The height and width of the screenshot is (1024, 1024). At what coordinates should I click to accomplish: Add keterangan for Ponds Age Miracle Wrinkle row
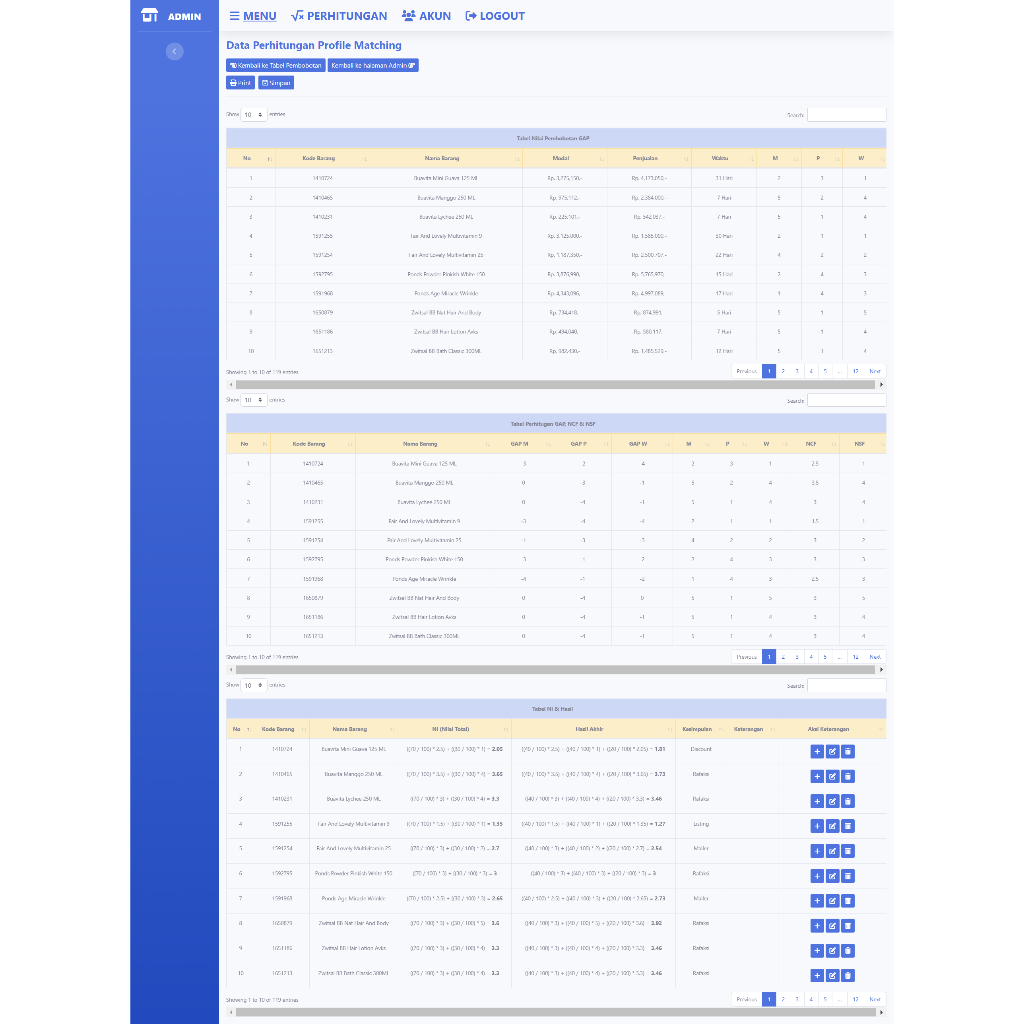coord(817,901)
